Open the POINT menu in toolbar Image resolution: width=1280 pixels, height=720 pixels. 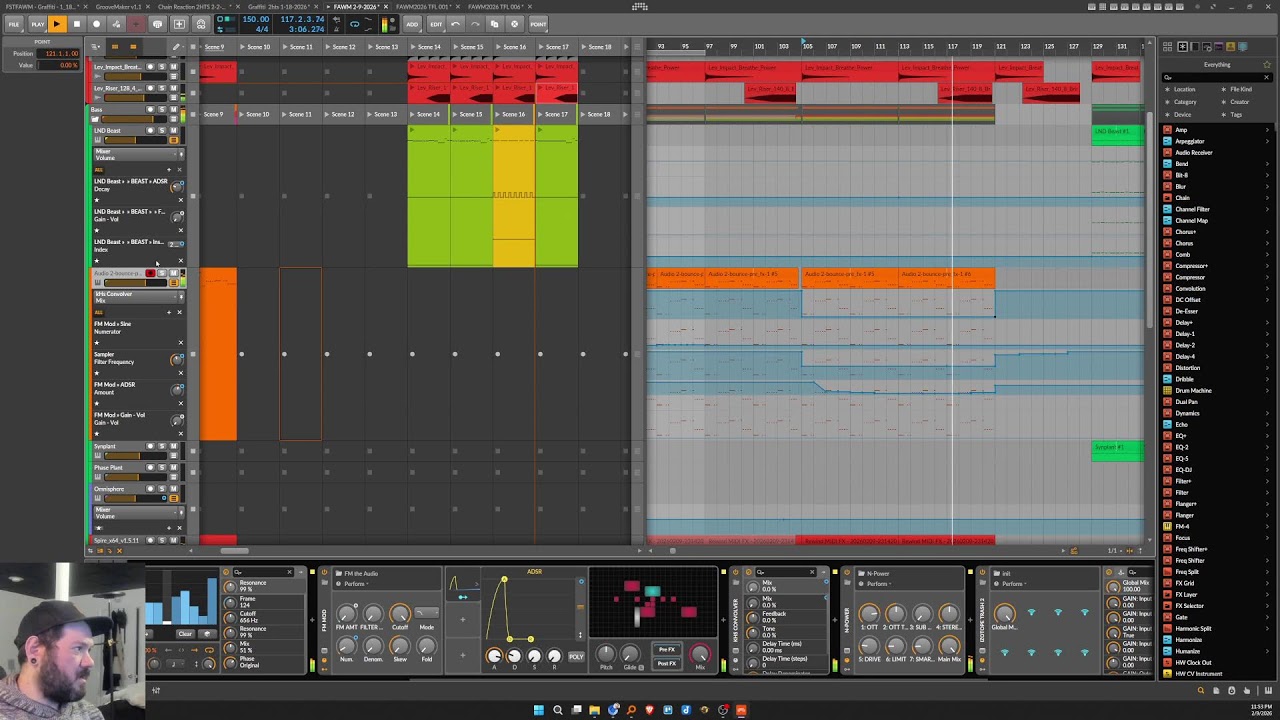[x=538, y=24]
